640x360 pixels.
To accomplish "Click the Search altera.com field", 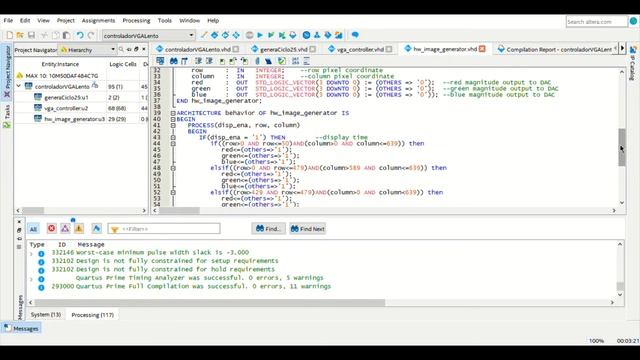I will point(596,22).
